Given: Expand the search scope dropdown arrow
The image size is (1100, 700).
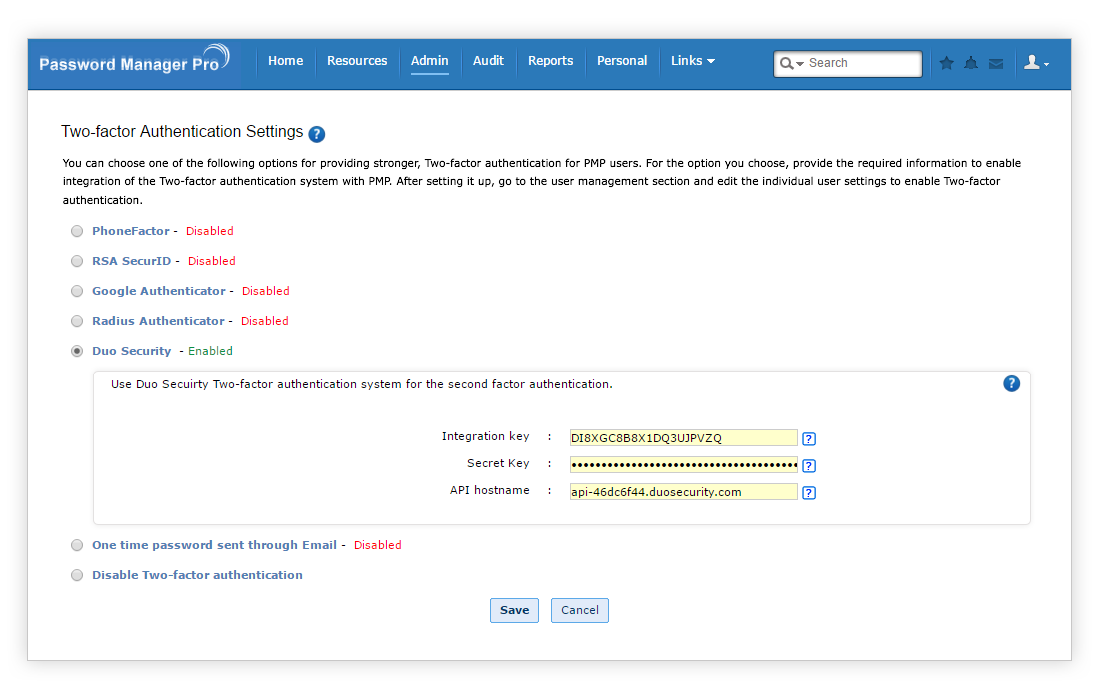Looking at the screenshot, I should click(x=793, y=64).
